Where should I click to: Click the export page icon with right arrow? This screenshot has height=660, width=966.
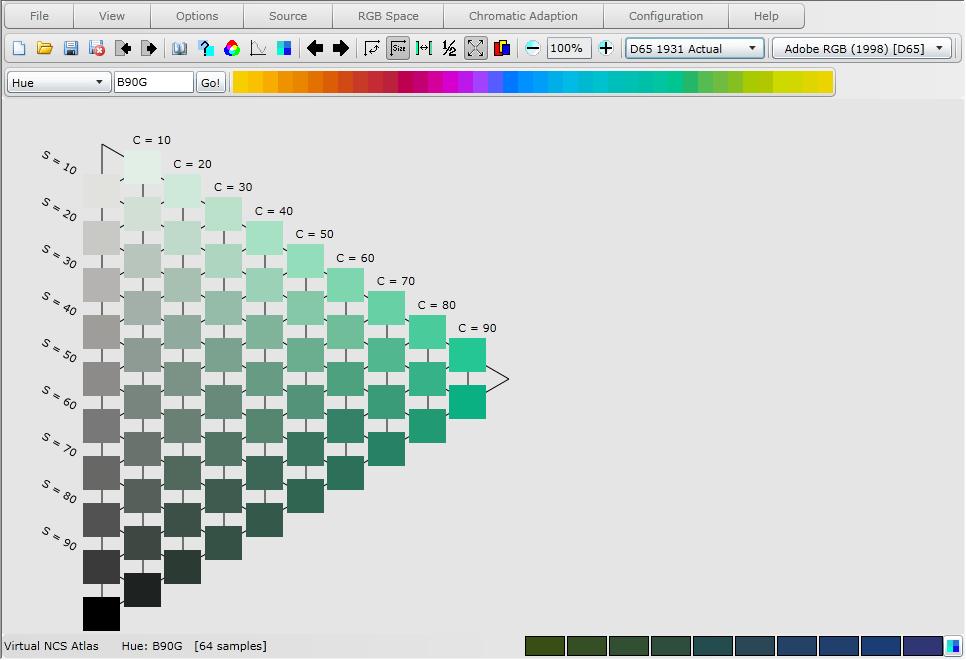pos(148,48)
